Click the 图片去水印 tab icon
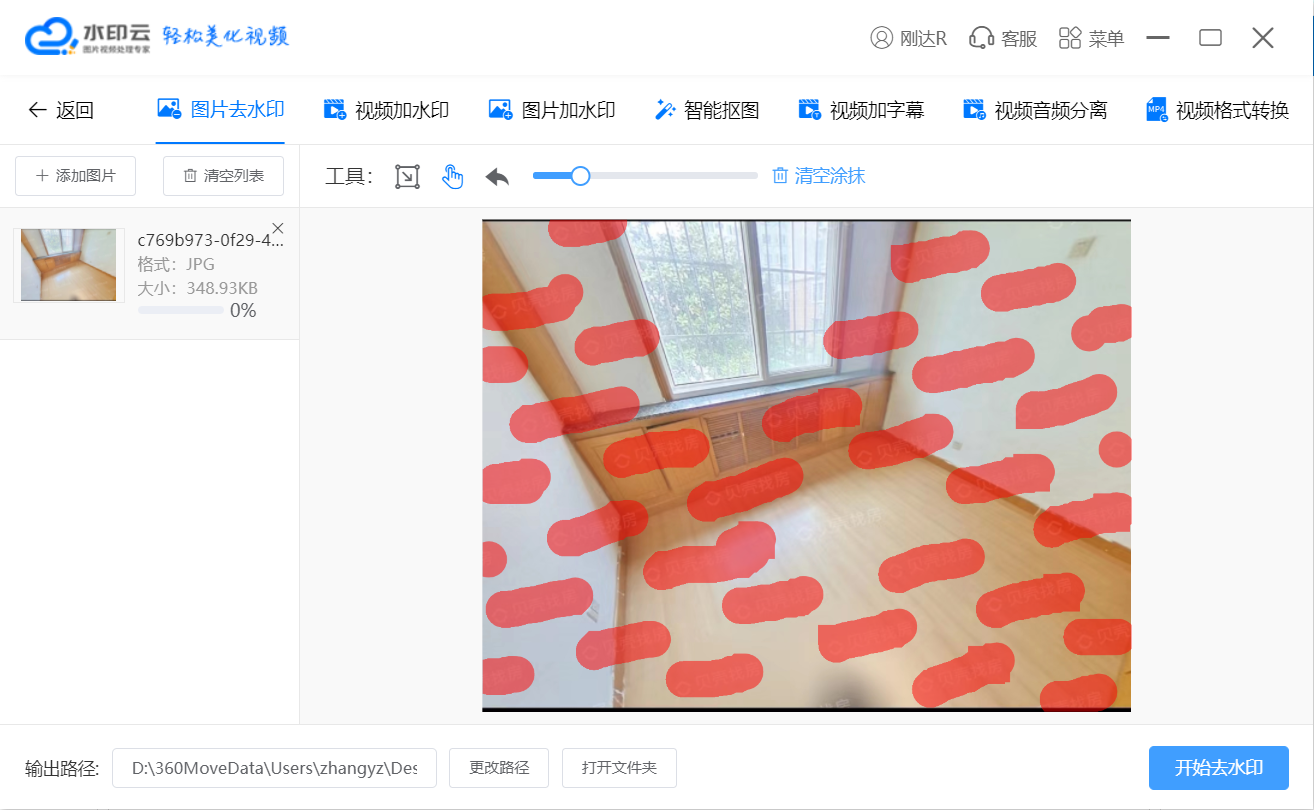Viewport: 1314px width, 810px height. [x=169, y=109]
